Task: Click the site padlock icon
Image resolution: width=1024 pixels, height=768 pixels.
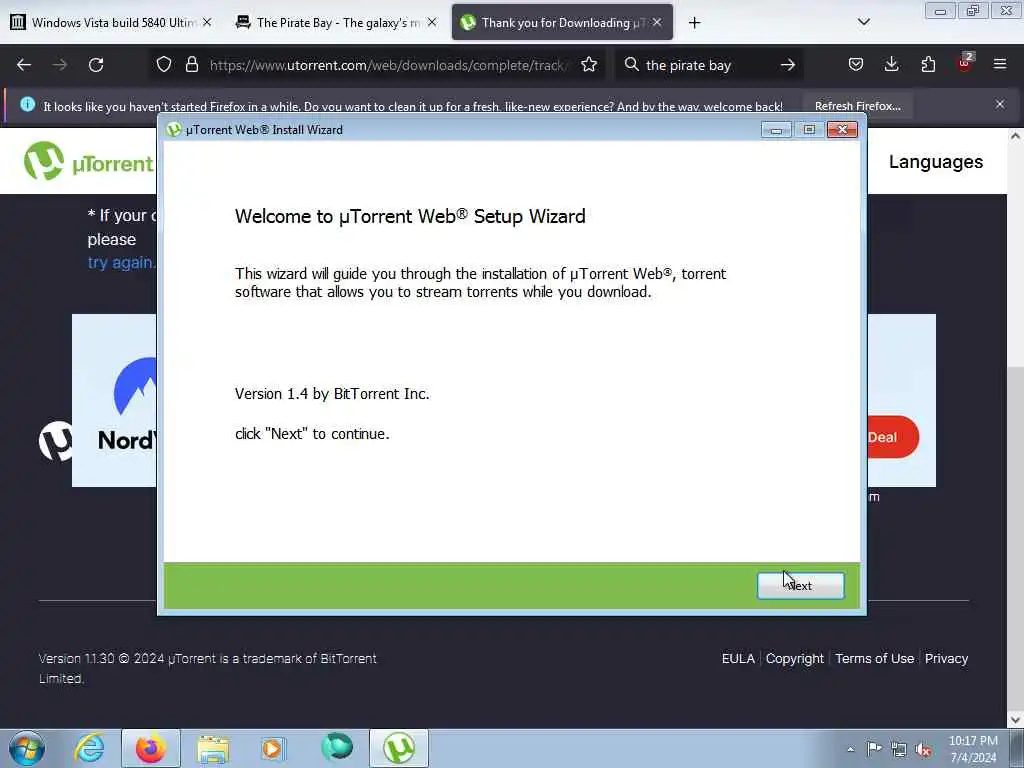Action: (191, 65)
